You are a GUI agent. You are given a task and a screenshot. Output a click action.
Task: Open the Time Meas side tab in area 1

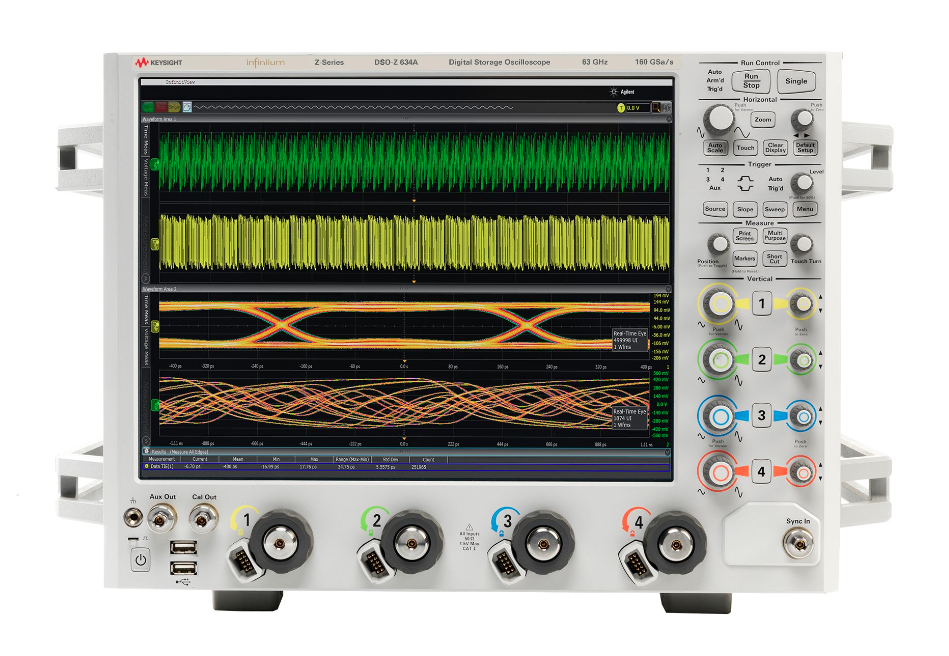point(146,139)
